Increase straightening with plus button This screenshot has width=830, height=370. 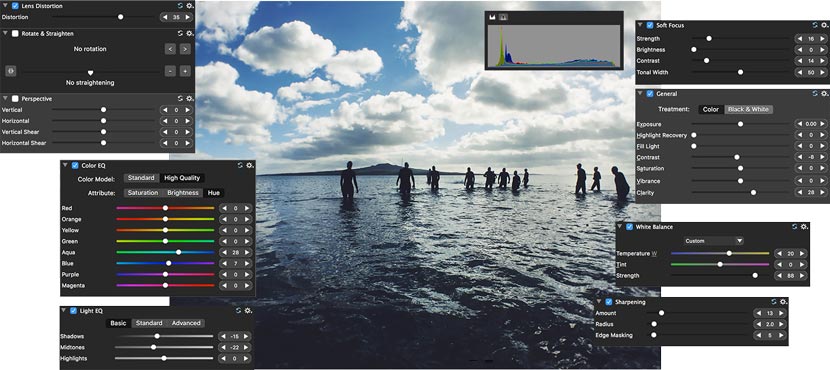coord(185,71)
